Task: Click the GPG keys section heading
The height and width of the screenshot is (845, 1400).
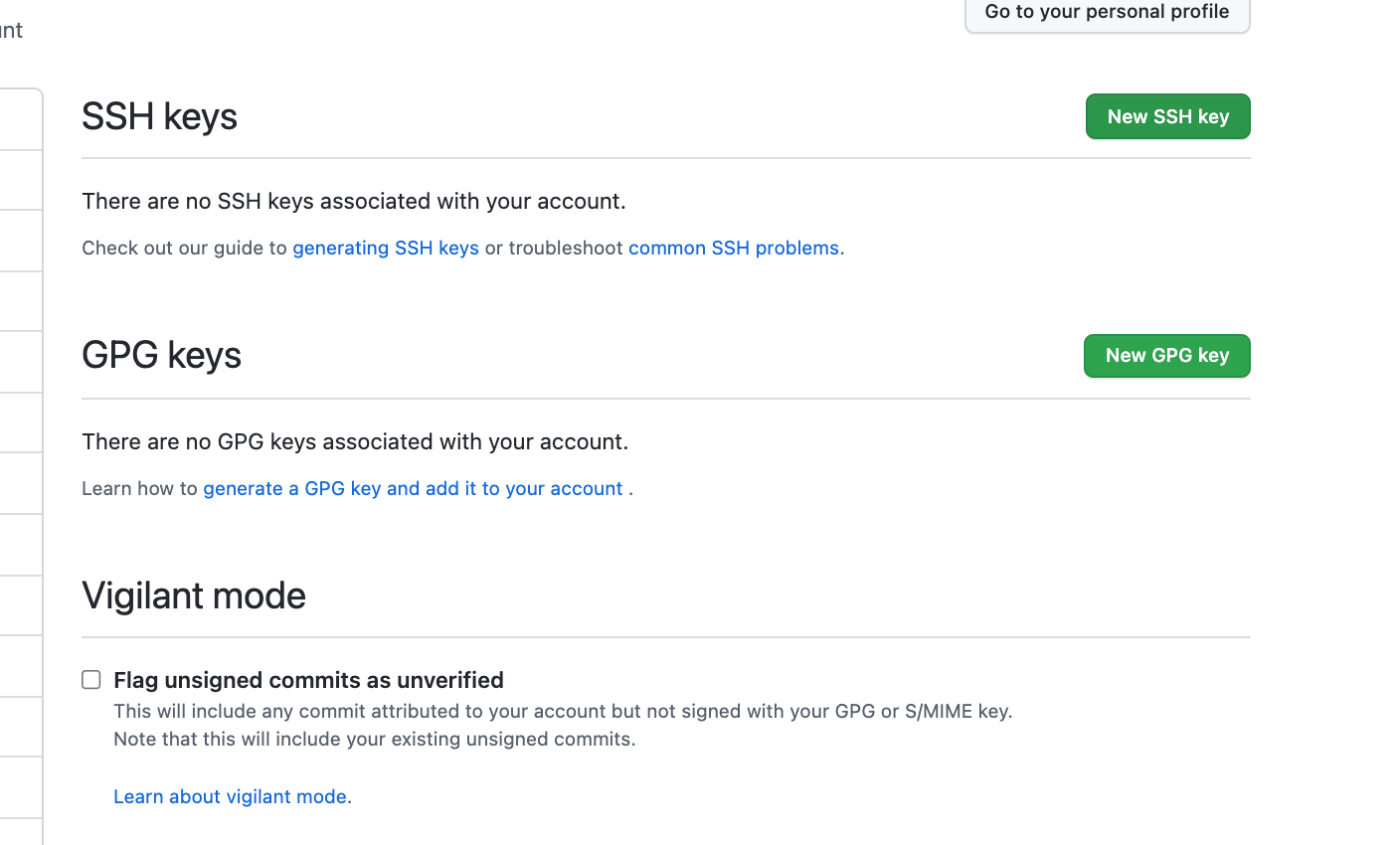Action: pos(161,355)
